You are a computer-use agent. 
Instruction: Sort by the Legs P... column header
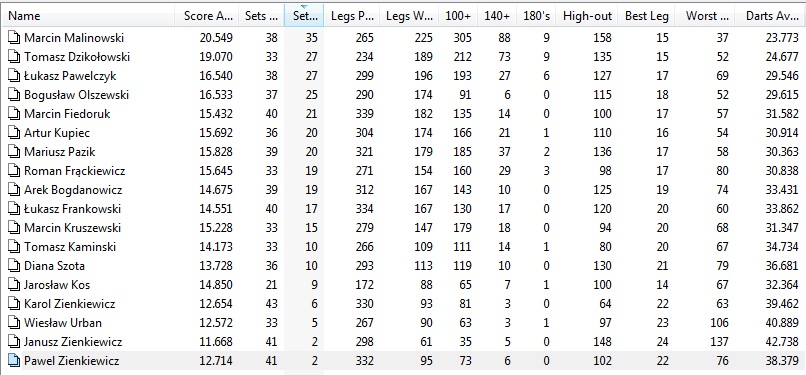click(x=352, y=16)
